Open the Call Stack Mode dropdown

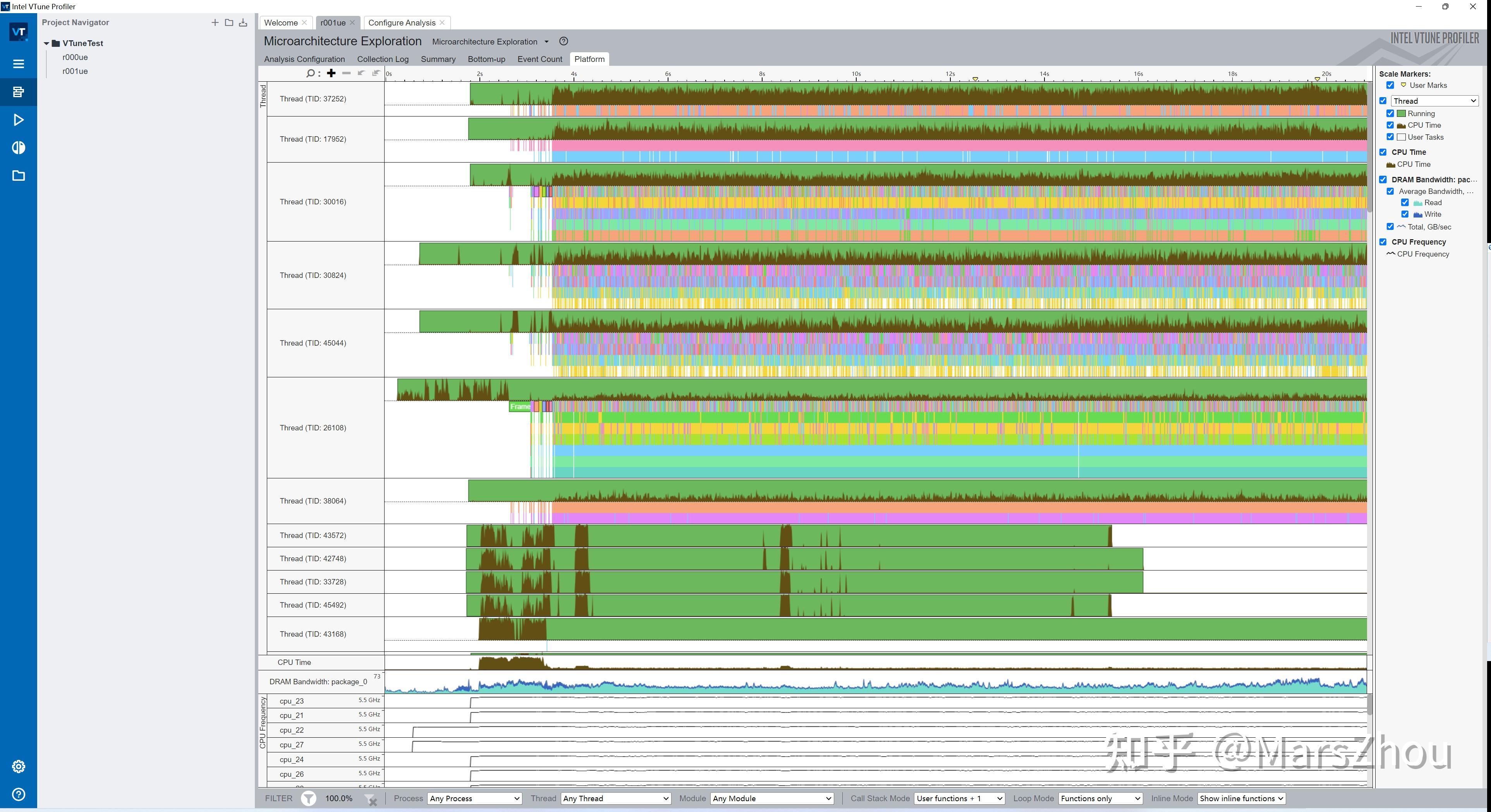(x=959, y=799)
